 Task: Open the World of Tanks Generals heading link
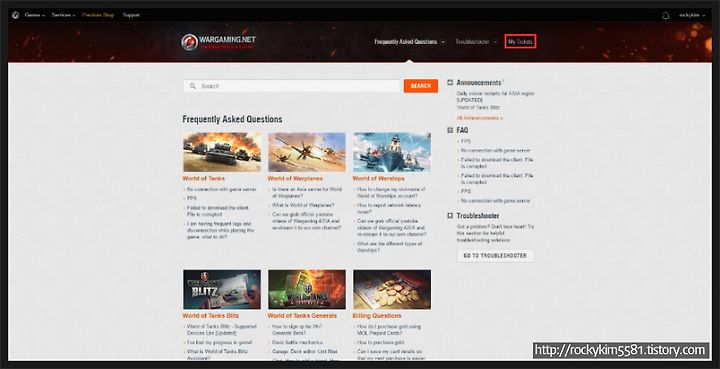[x=302, y=316]
